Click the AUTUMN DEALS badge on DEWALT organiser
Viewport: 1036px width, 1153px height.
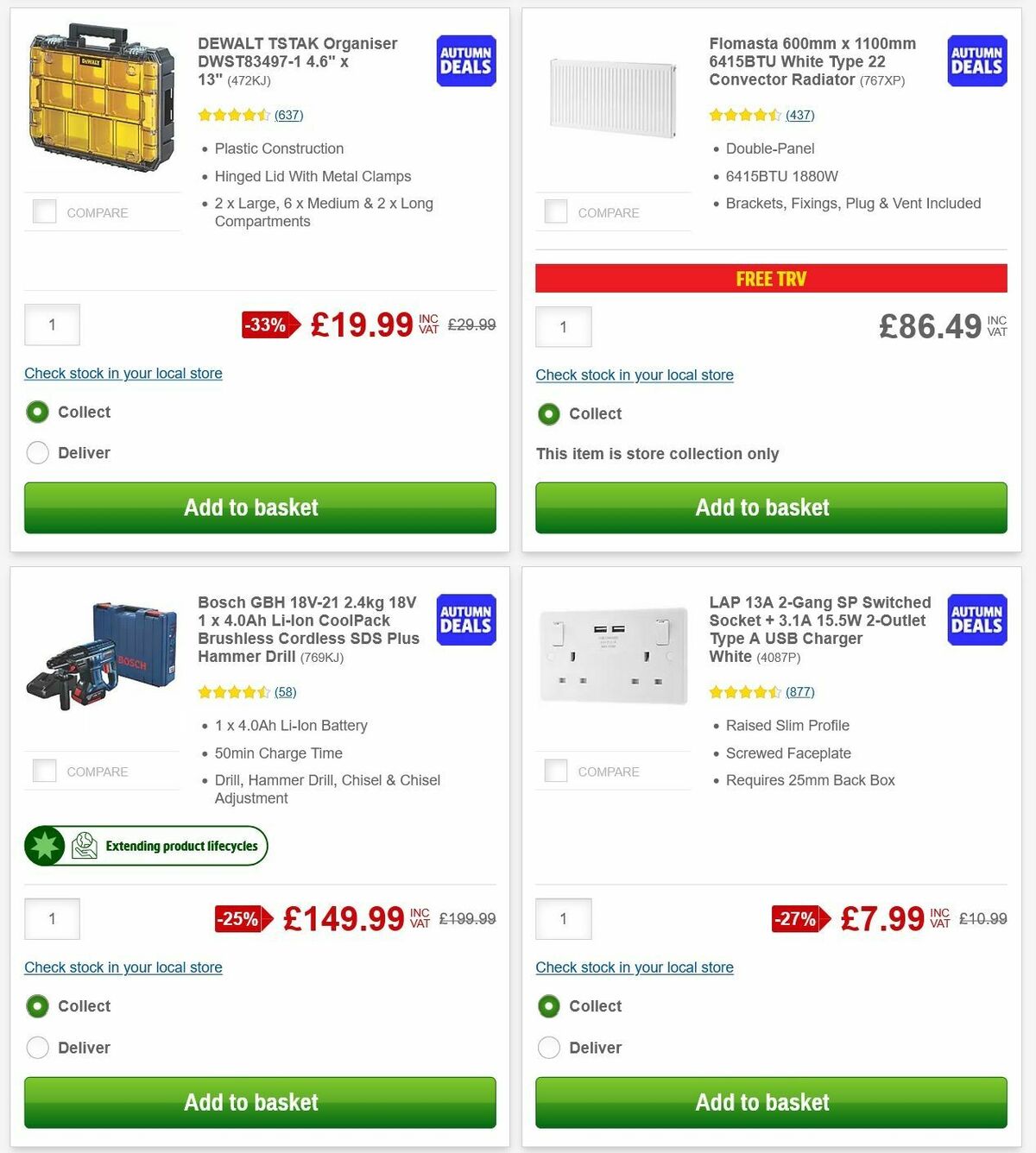465,60
